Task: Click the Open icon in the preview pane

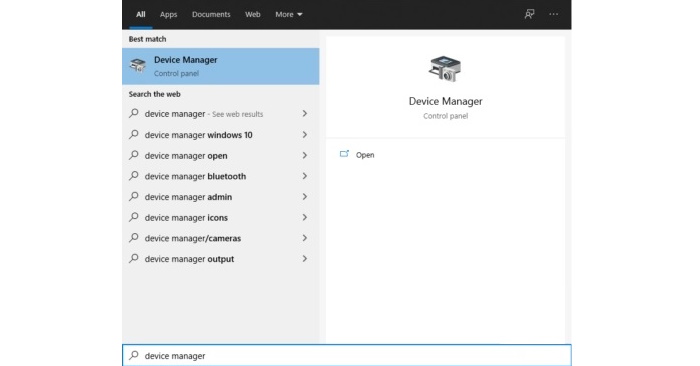Action: click(x=344, y=154)
